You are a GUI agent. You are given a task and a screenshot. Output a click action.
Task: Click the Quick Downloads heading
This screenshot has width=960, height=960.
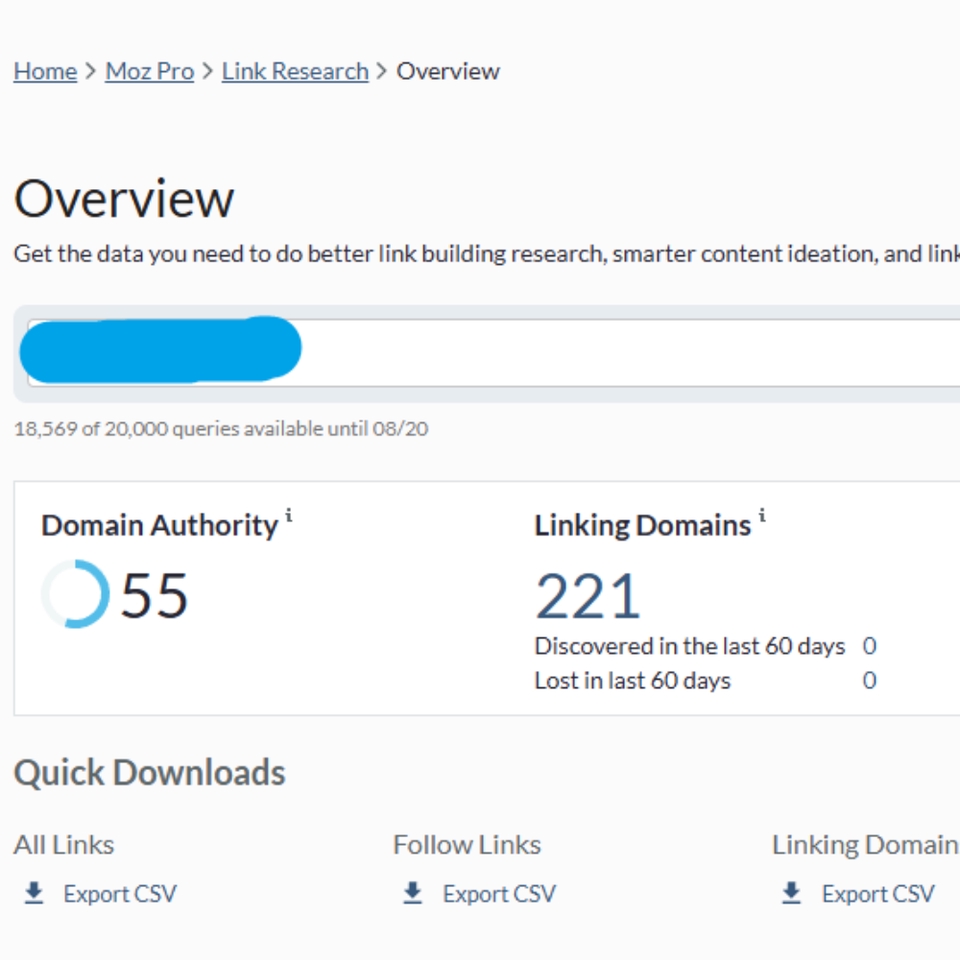tap(149, 771)
